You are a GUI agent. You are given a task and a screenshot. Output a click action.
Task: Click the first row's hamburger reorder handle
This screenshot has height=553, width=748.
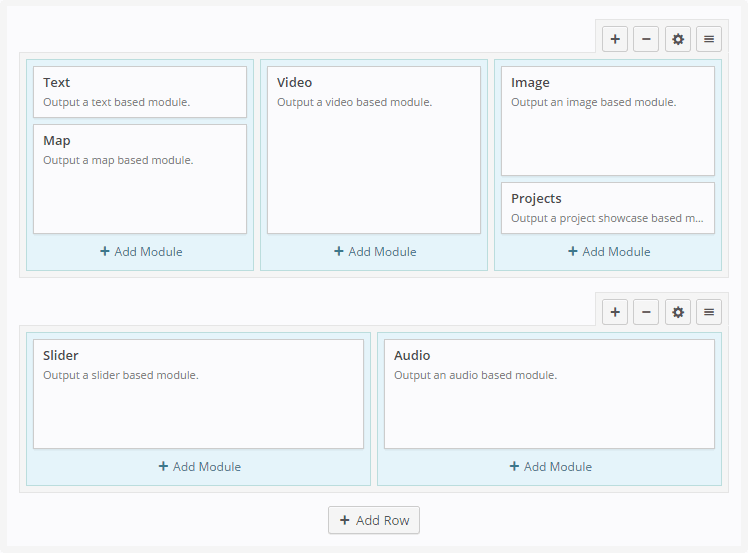[709, 39]
